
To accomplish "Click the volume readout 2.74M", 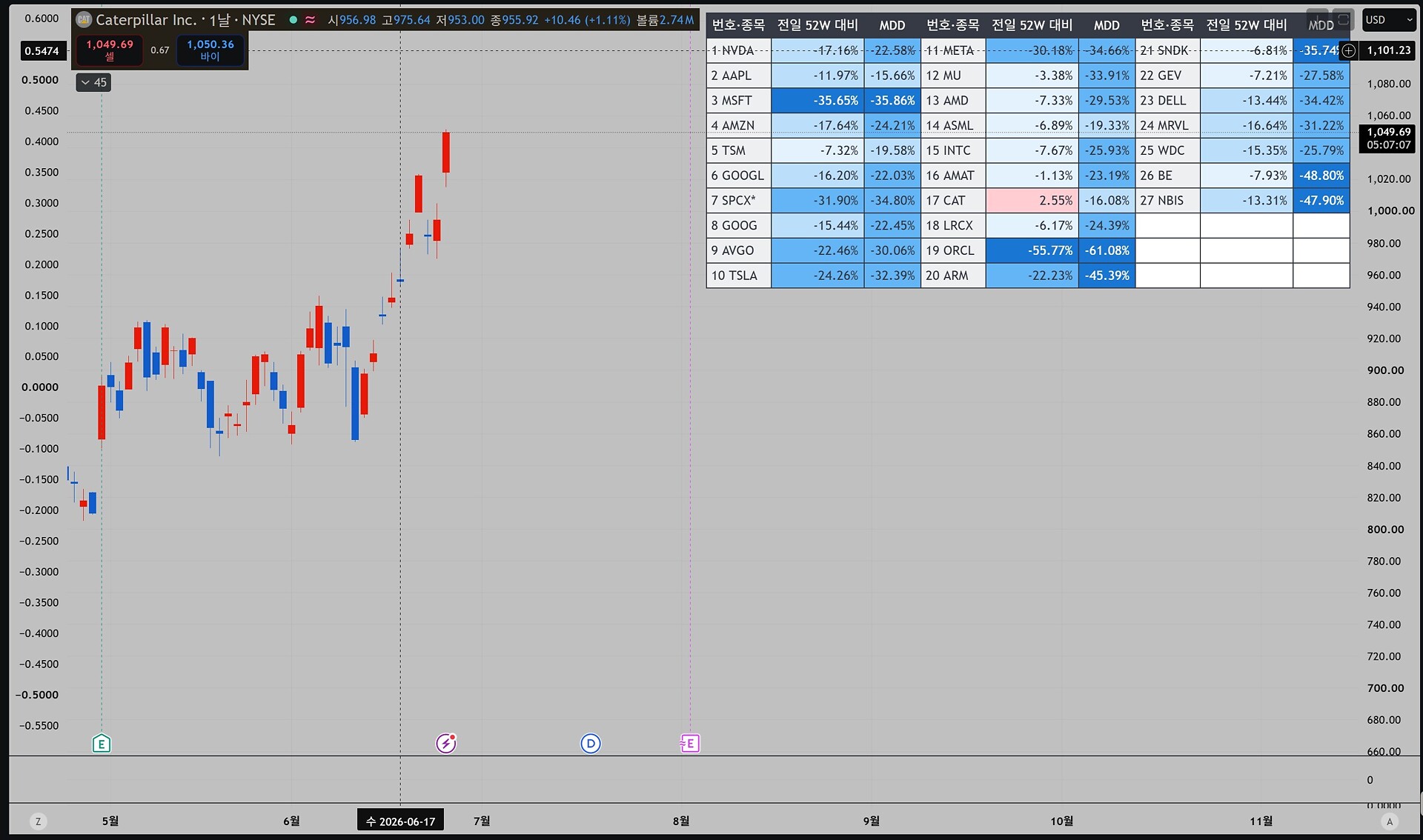I will pyautogui.click(x=677, y=20).
